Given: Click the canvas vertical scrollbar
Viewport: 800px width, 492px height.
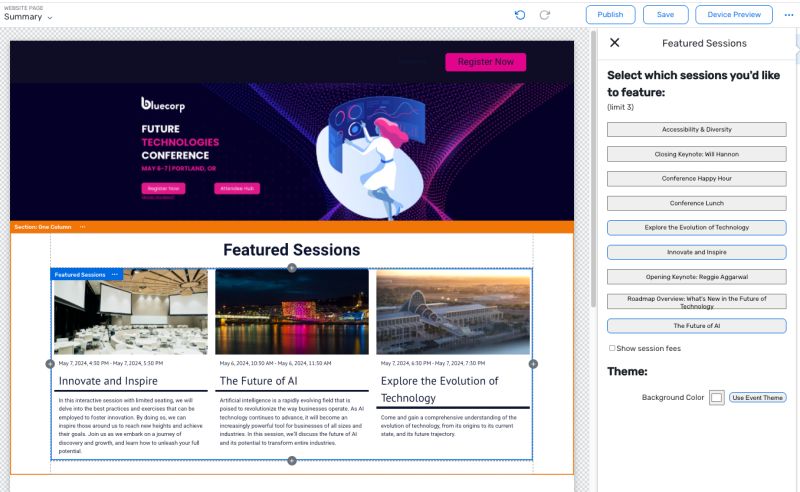Looking at the screenshot, I should pos(593,168).
